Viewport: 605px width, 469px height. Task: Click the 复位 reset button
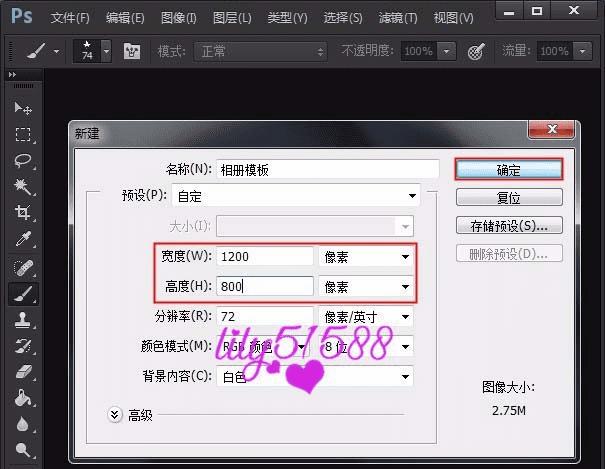[509, 197]
